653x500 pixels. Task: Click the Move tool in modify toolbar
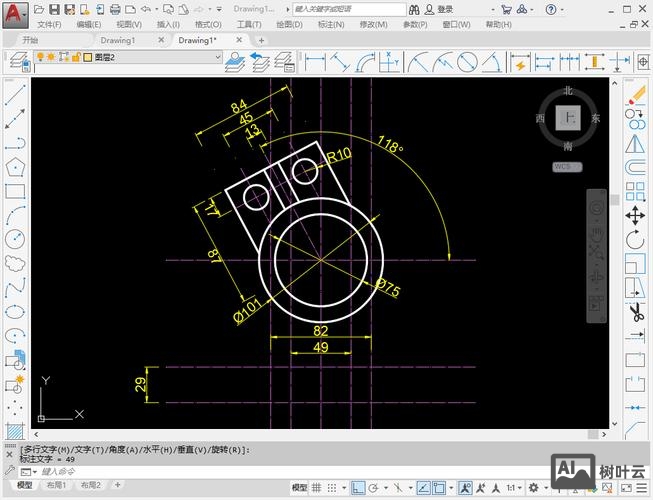pyautogui.click(x=635, y=215)
